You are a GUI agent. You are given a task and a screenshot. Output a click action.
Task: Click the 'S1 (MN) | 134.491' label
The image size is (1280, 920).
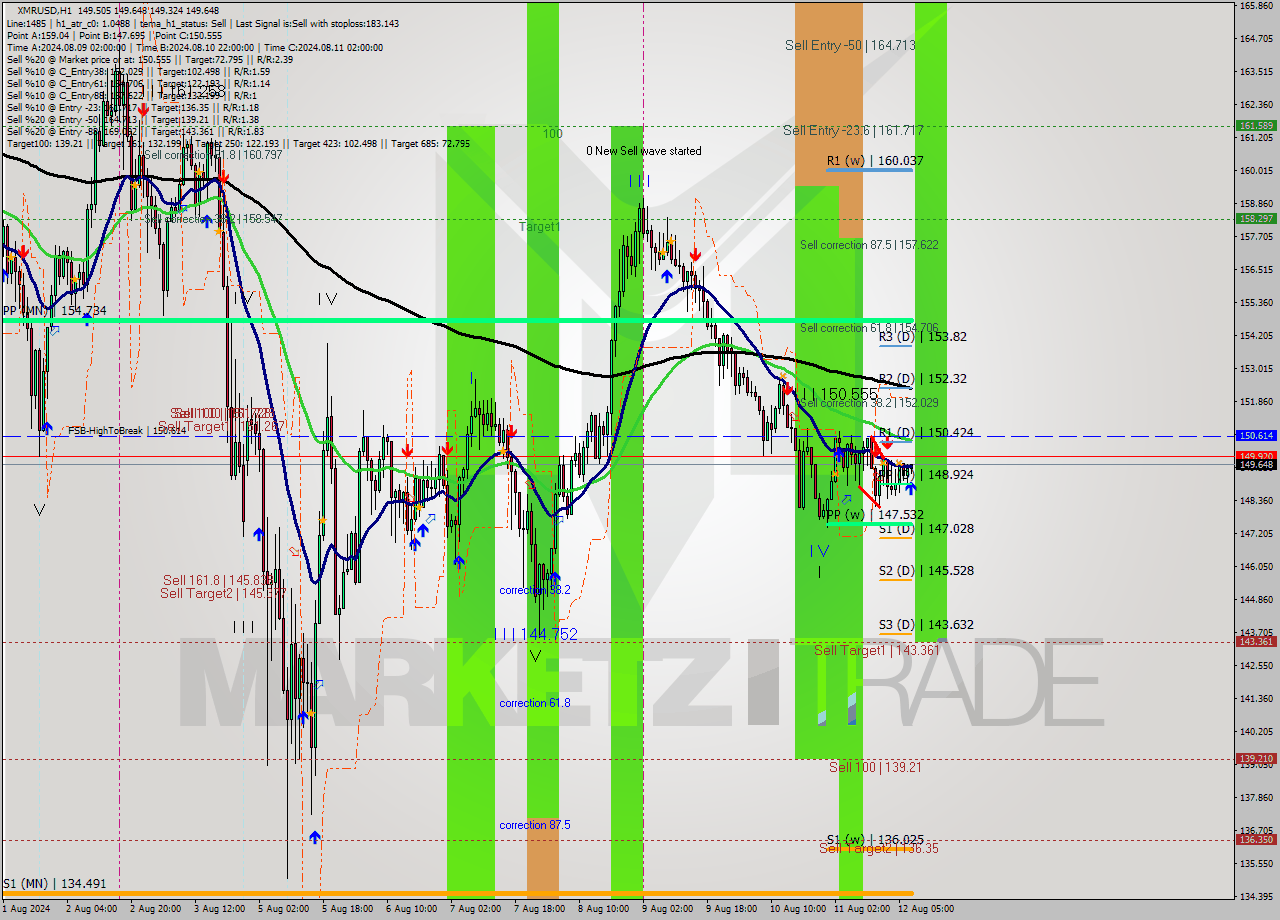[54, 884]
